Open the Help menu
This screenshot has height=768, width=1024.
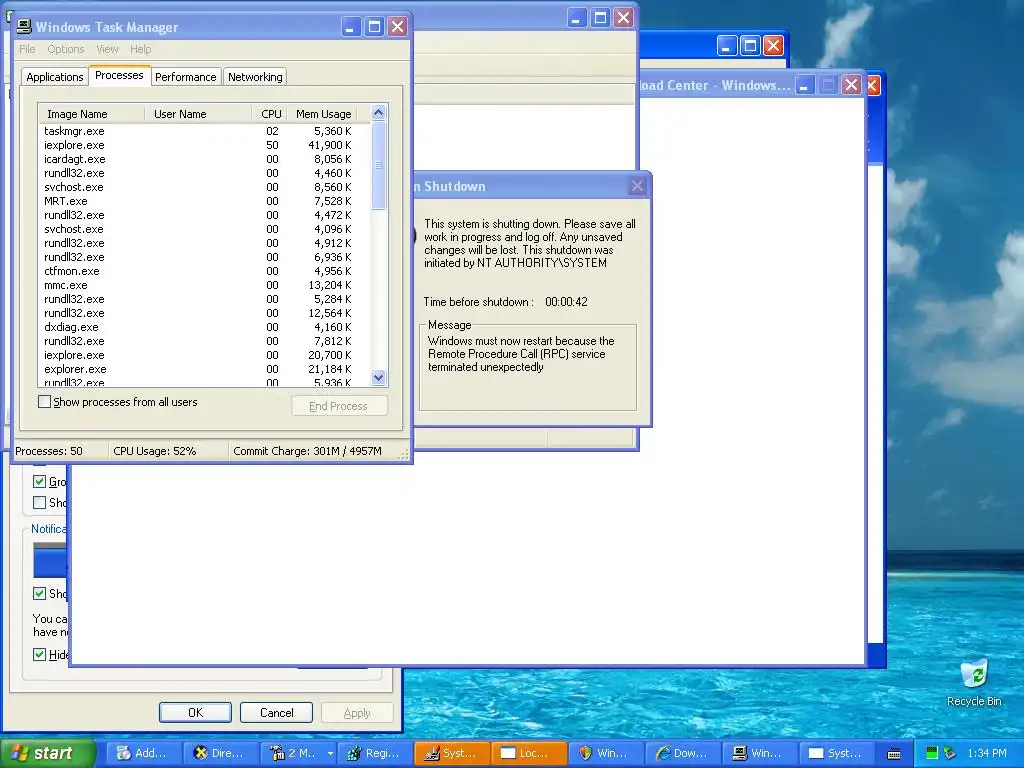coord(140,49)
